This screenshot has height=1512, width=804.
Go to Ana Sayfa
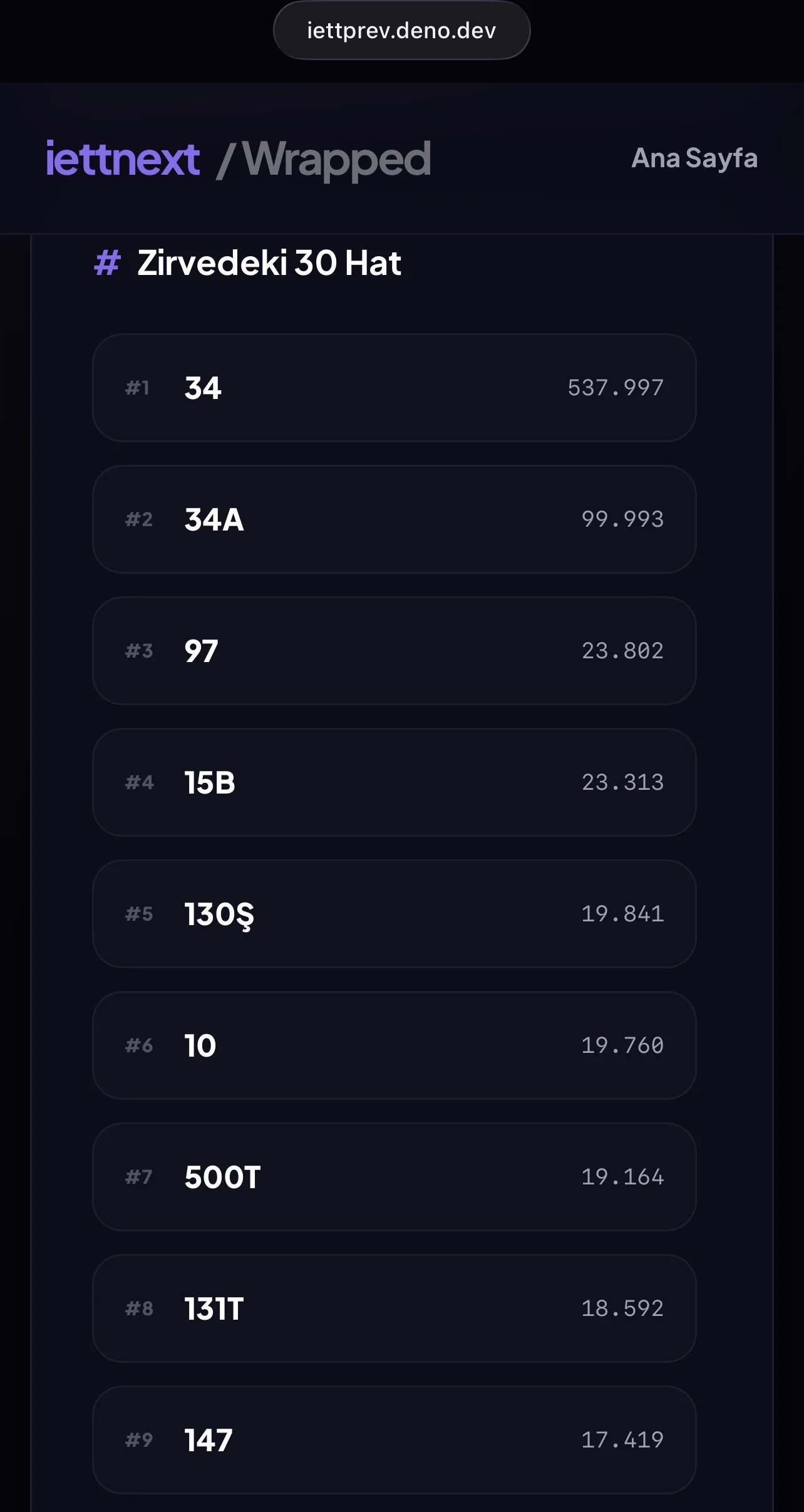tap(694, 158)
